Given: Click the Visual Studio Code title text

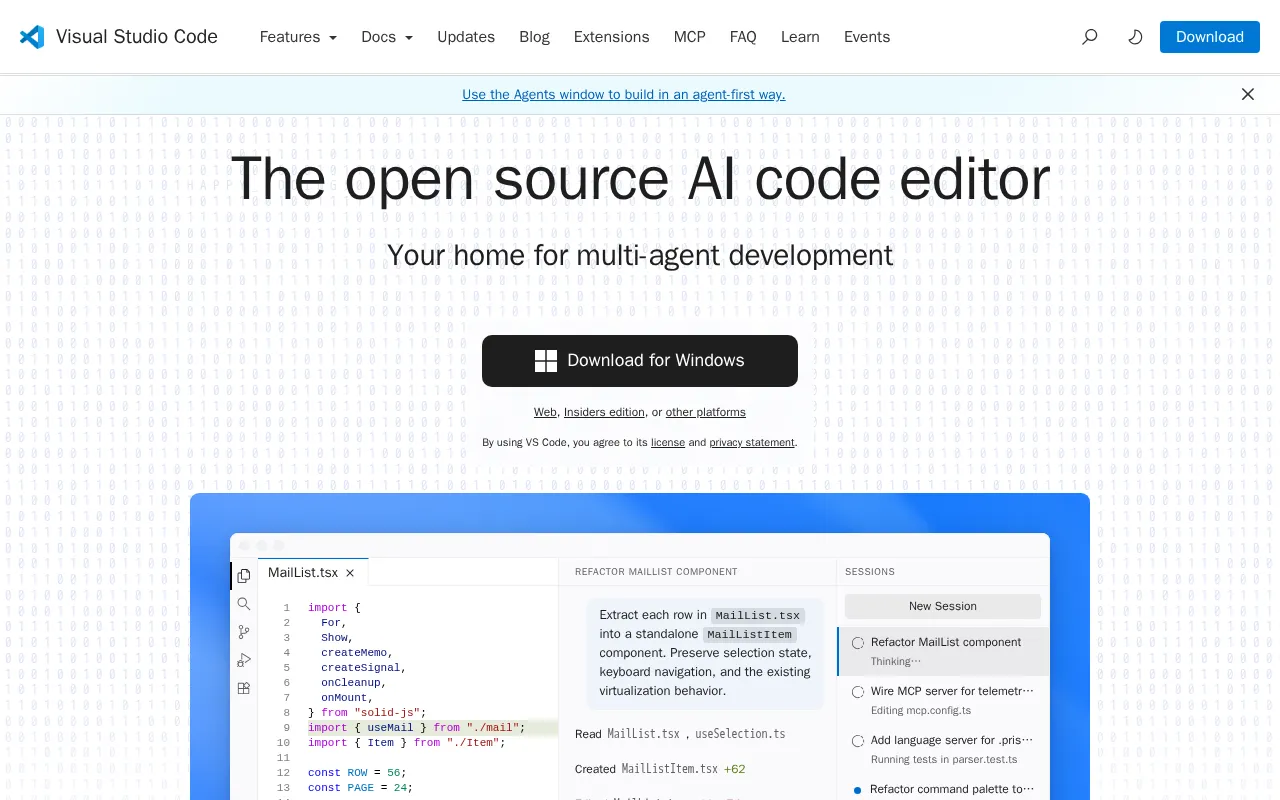Looking at the screenshot, I should 137,37.
